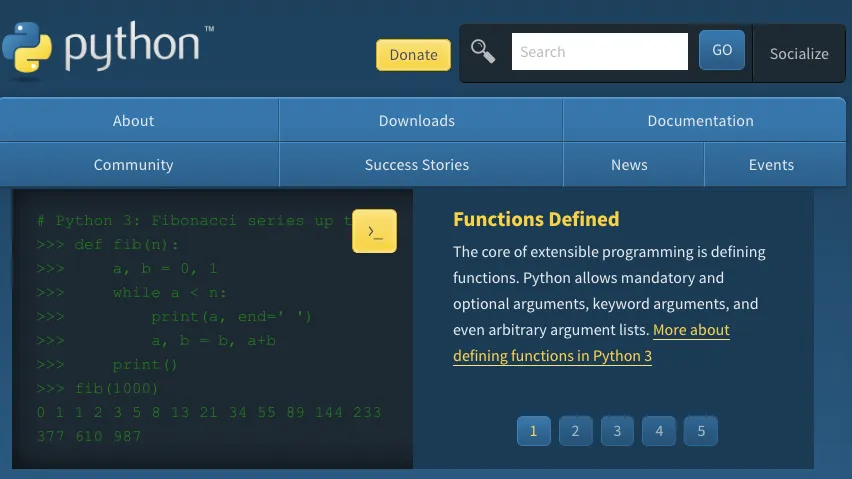Click the GO search button
The width and height of the screenshot is (852, 479).
pyautogui.click(x=722, y=50)
